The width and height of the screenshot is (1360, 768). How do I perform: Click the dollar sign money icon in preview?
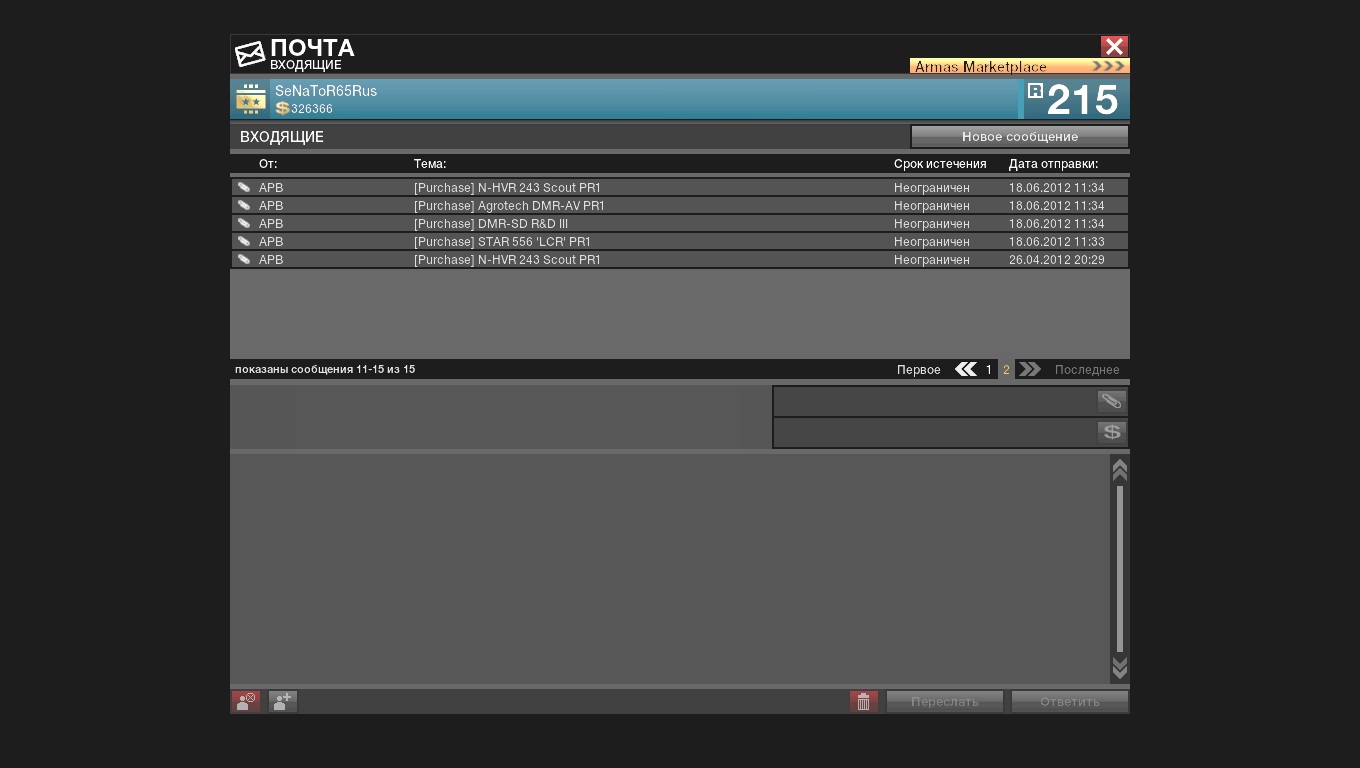[x=1111, y=432]
